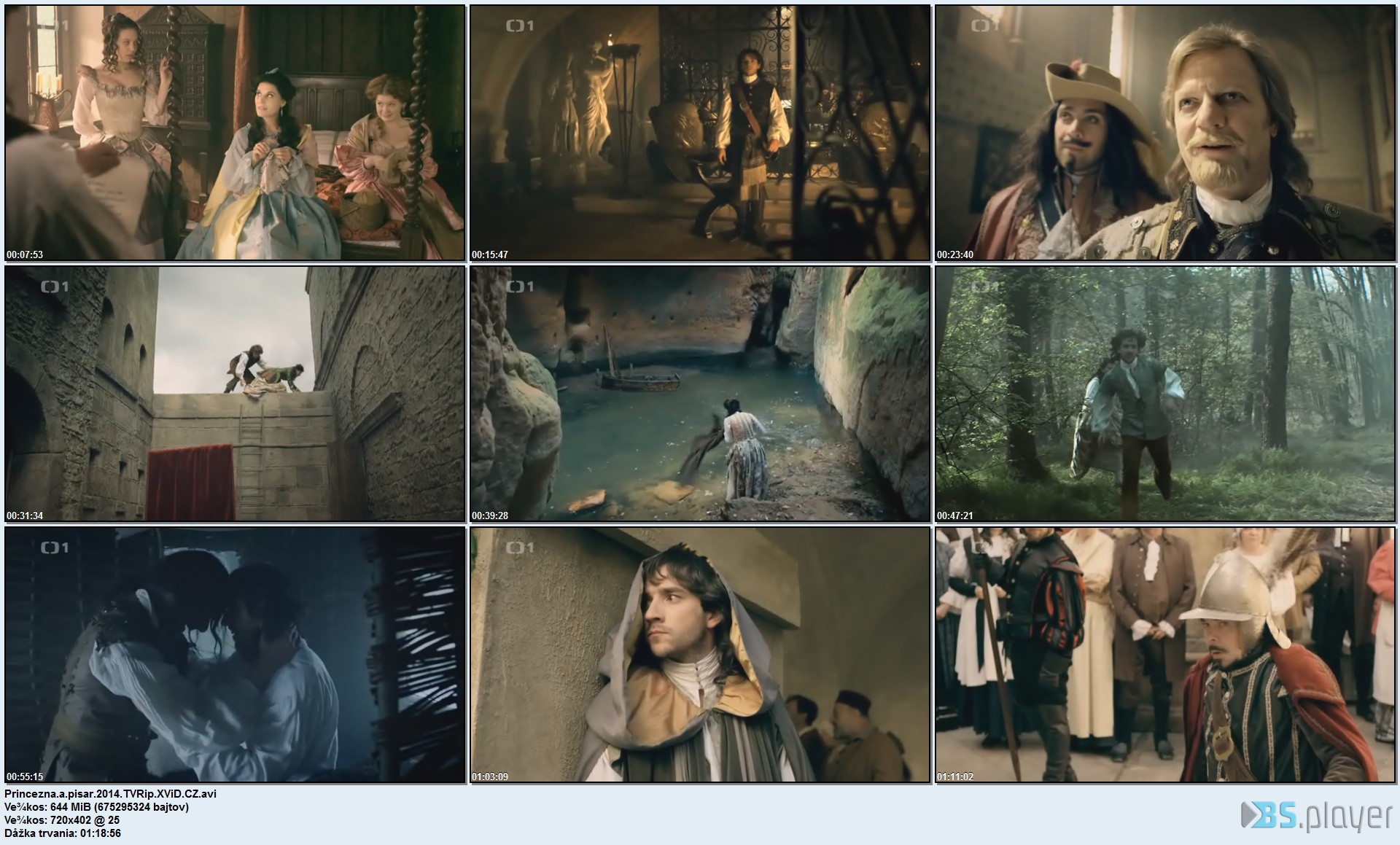This screenshot has width=1400, height=845.
Task: Select the thumbnail at 00:15:47
Action: coord(700,133)
